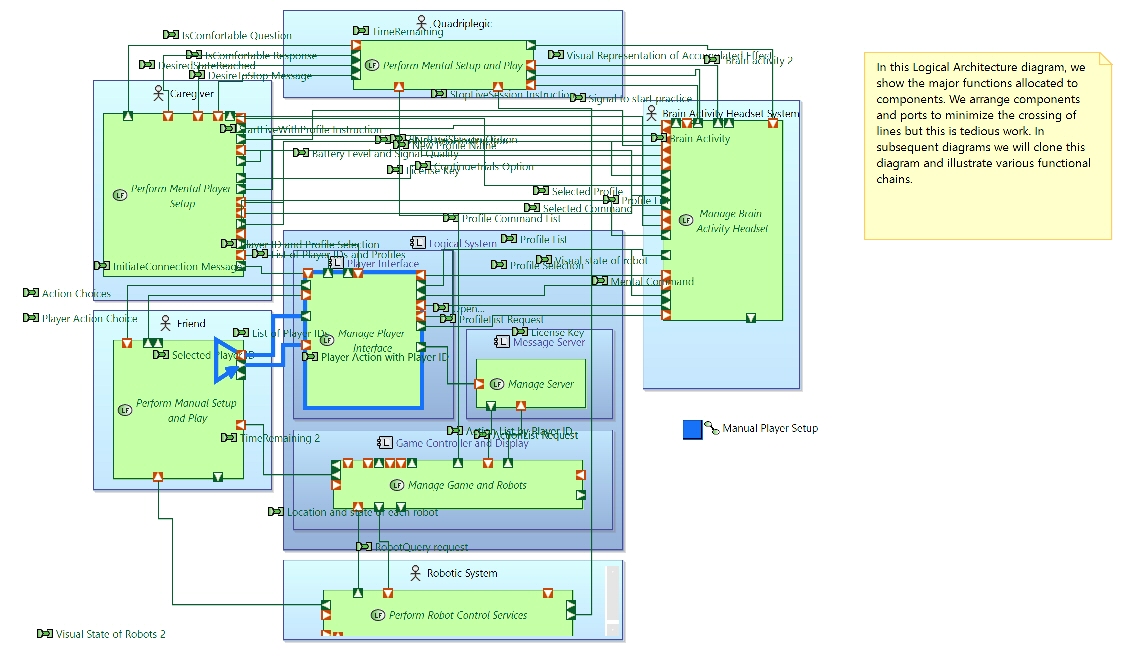Click the StopLiveSession Instruction label
The width and height of the screenshot is (1123, 665).
[x=510, y=94]
